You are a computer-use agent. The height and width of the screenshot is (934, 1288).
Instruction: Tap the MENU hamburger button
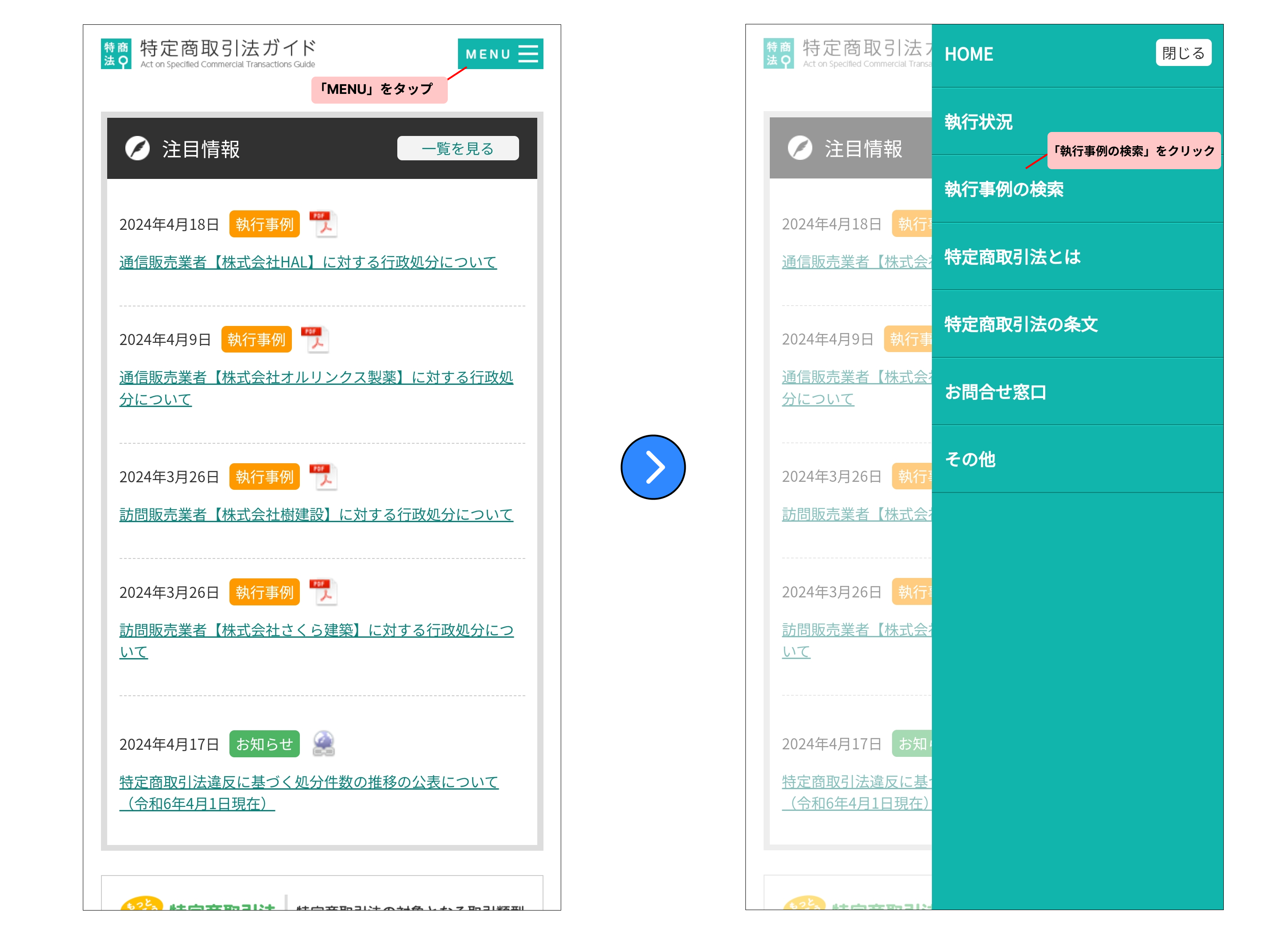pyautogui.click(x=500, y=54)
